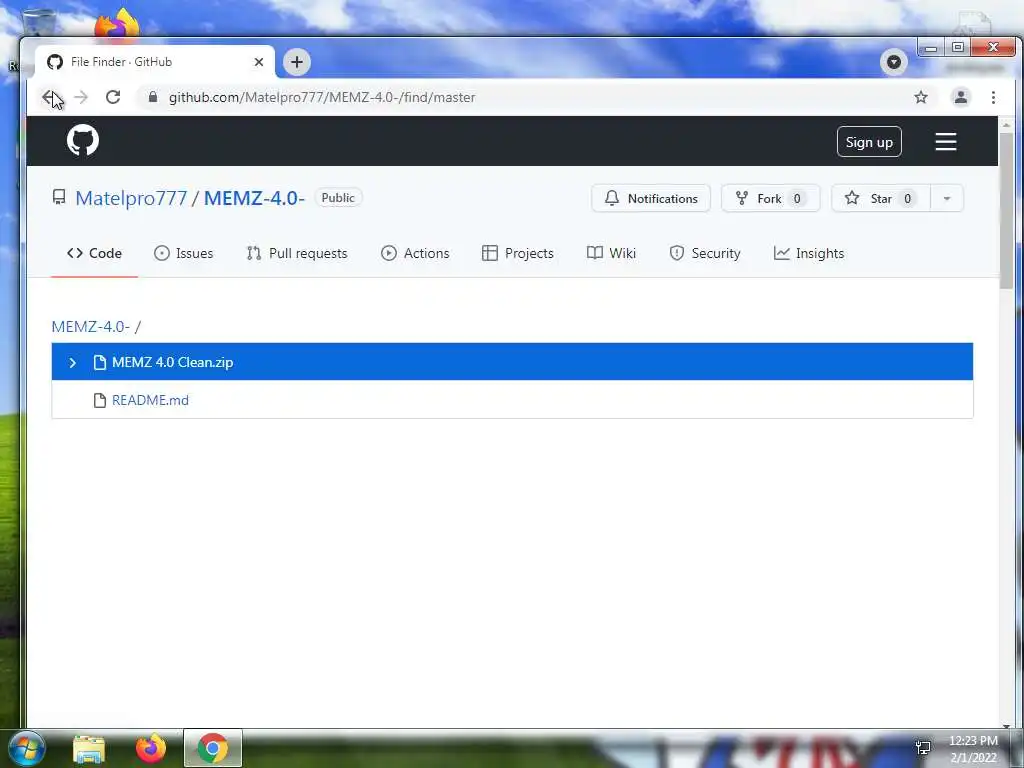Image resolution: width=1024 pixels, height=768 pixels.
Task: Open the Windows Start orb
Action: coord(26,748)
